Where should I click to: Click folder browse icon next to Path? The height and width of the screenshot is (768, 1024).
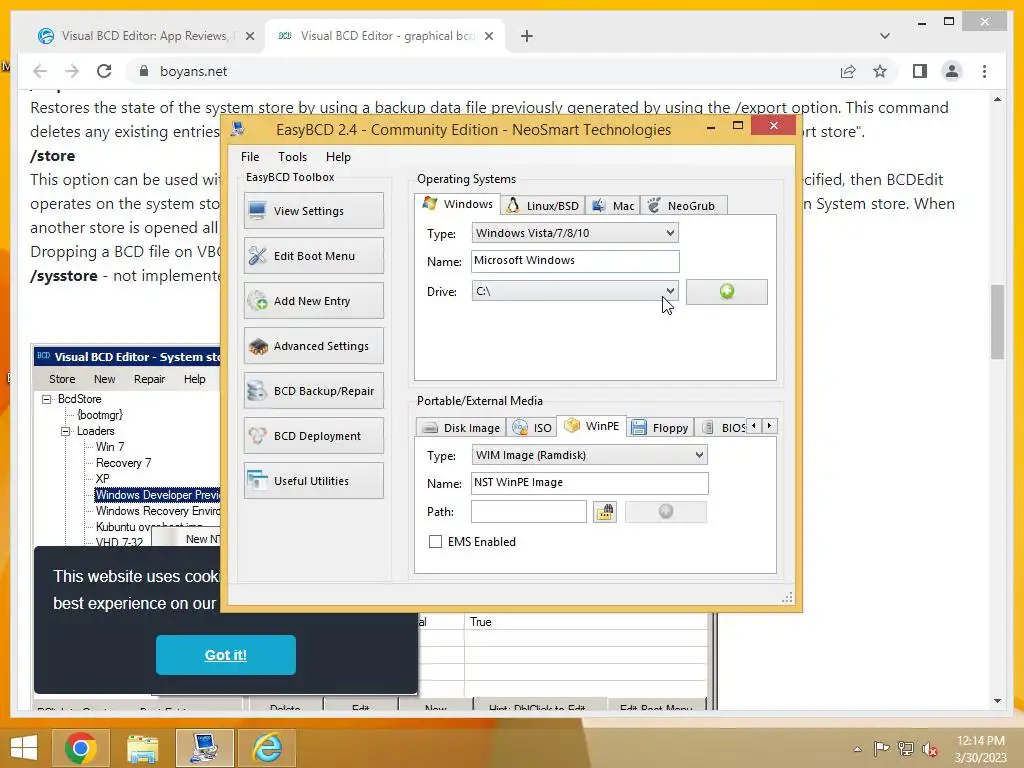click(x=605, y=512)
